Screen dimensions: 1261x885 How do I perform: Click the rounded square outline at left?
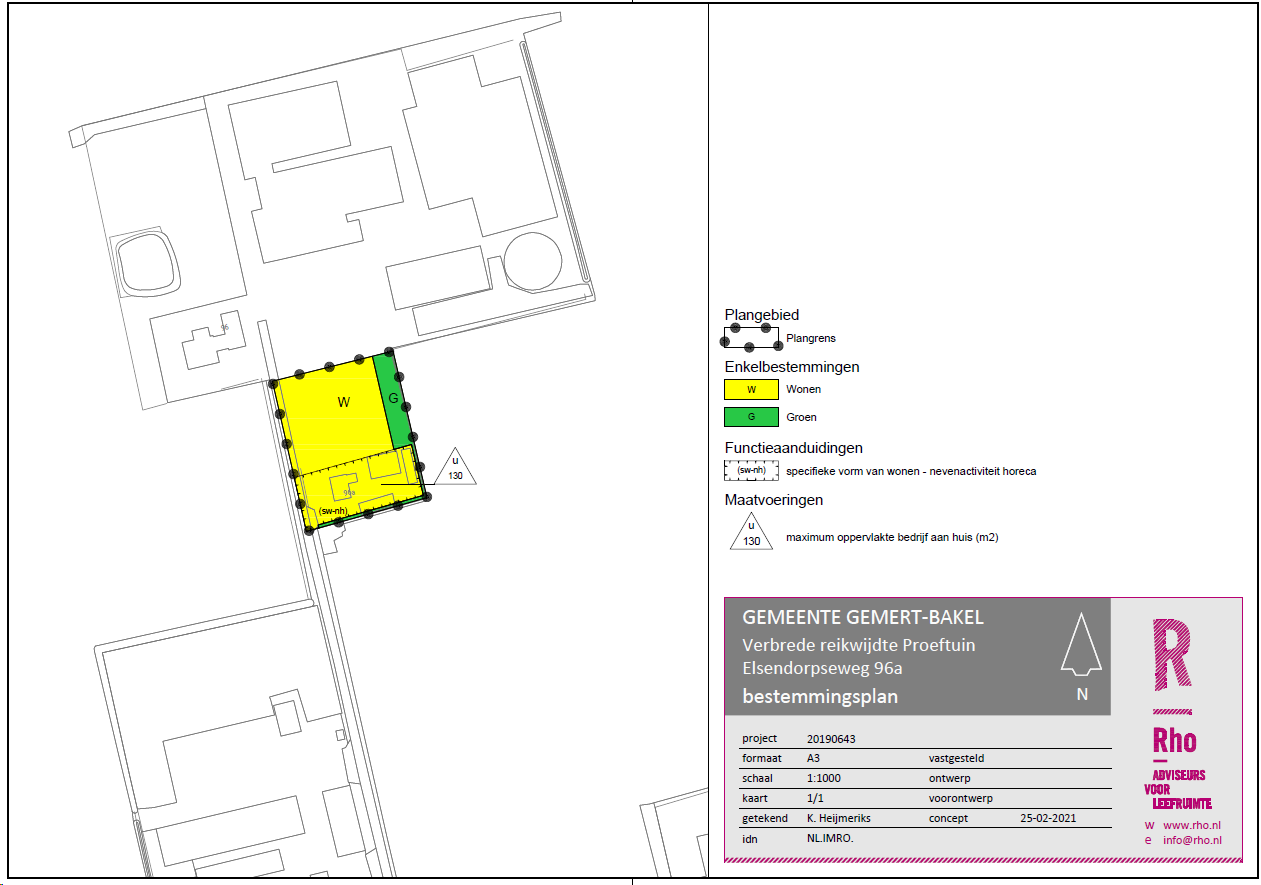(148, 264)
